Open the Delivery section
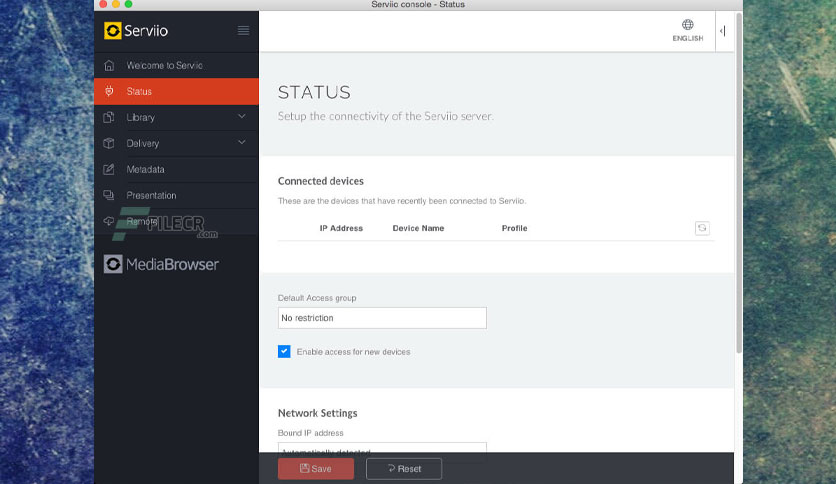The image size is (836, 484). pos(176,143)
